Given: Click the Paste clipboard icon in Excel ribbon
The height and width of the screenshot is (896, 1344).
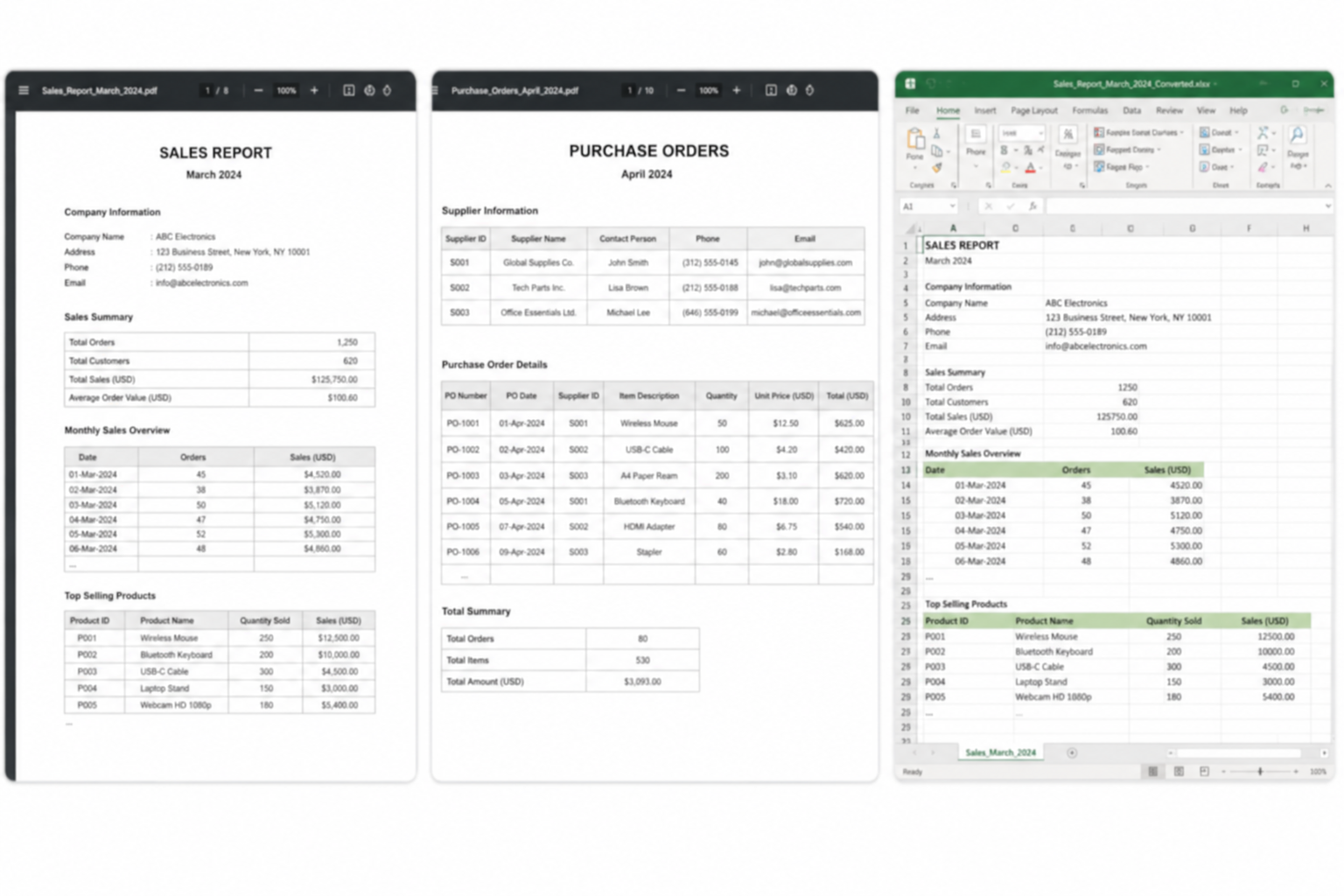Looking at the screenshot, I should pyautogui.click(x=915, y=140).
